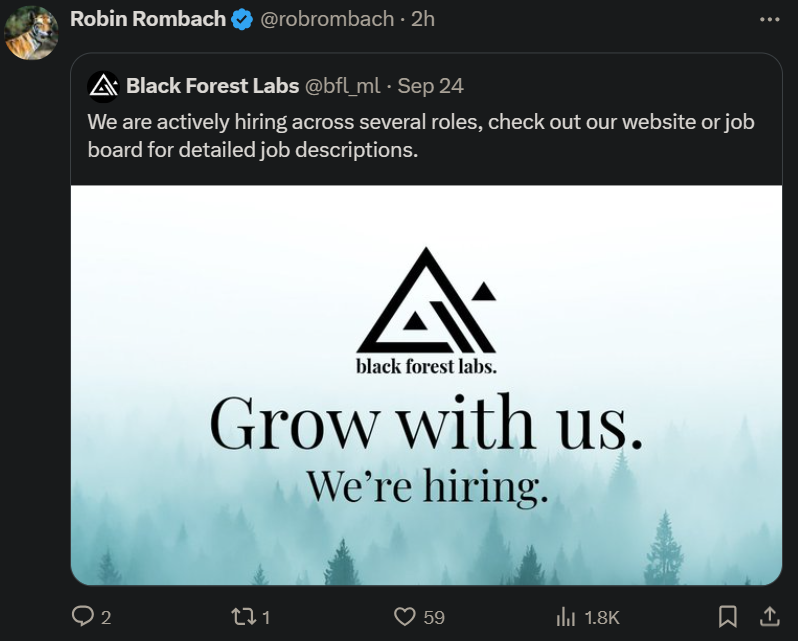
Task: Like the post with the heart icon
Action: coord(405,617)
